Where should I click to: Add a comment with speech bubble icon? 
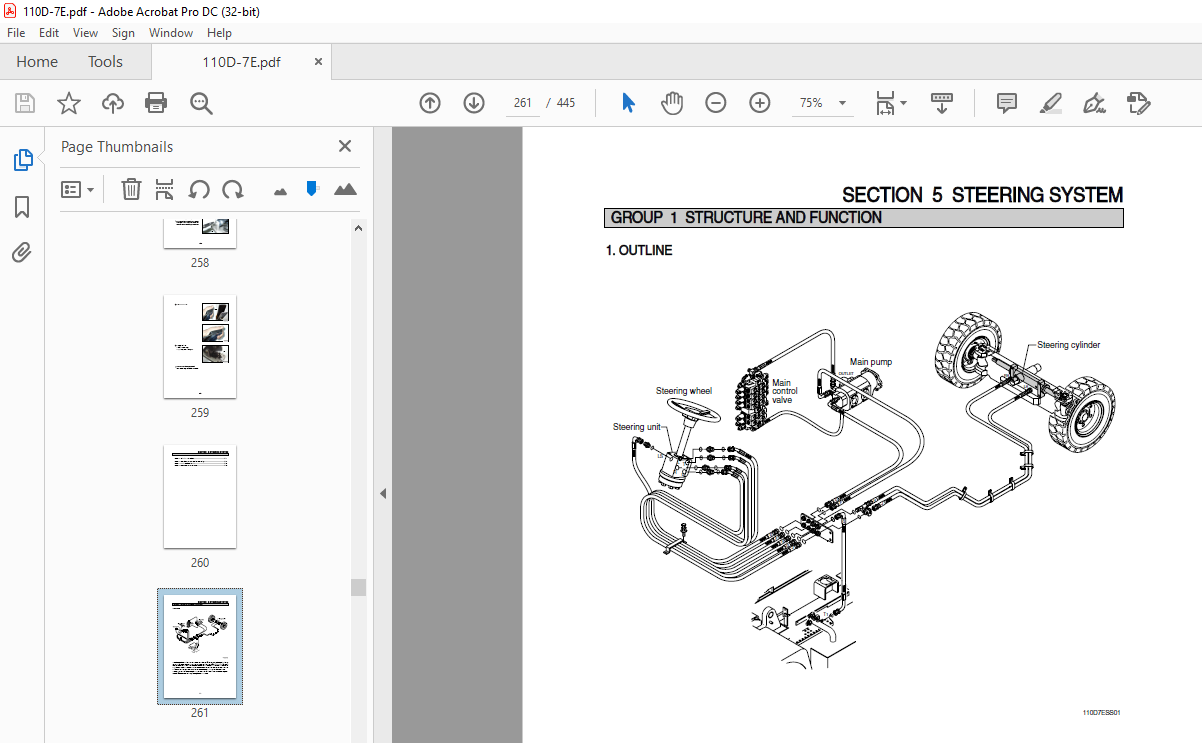click(1007, 103)
